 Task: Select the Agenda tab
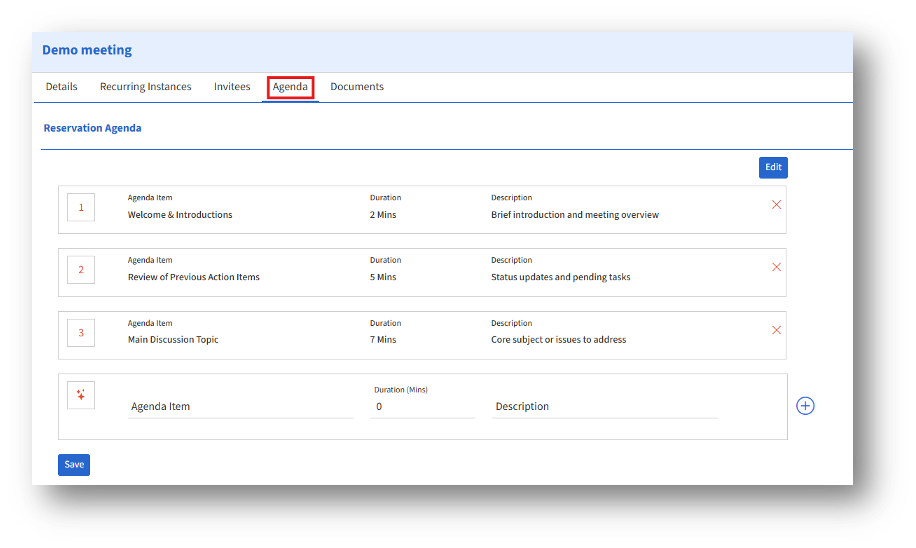coord(290,87)
